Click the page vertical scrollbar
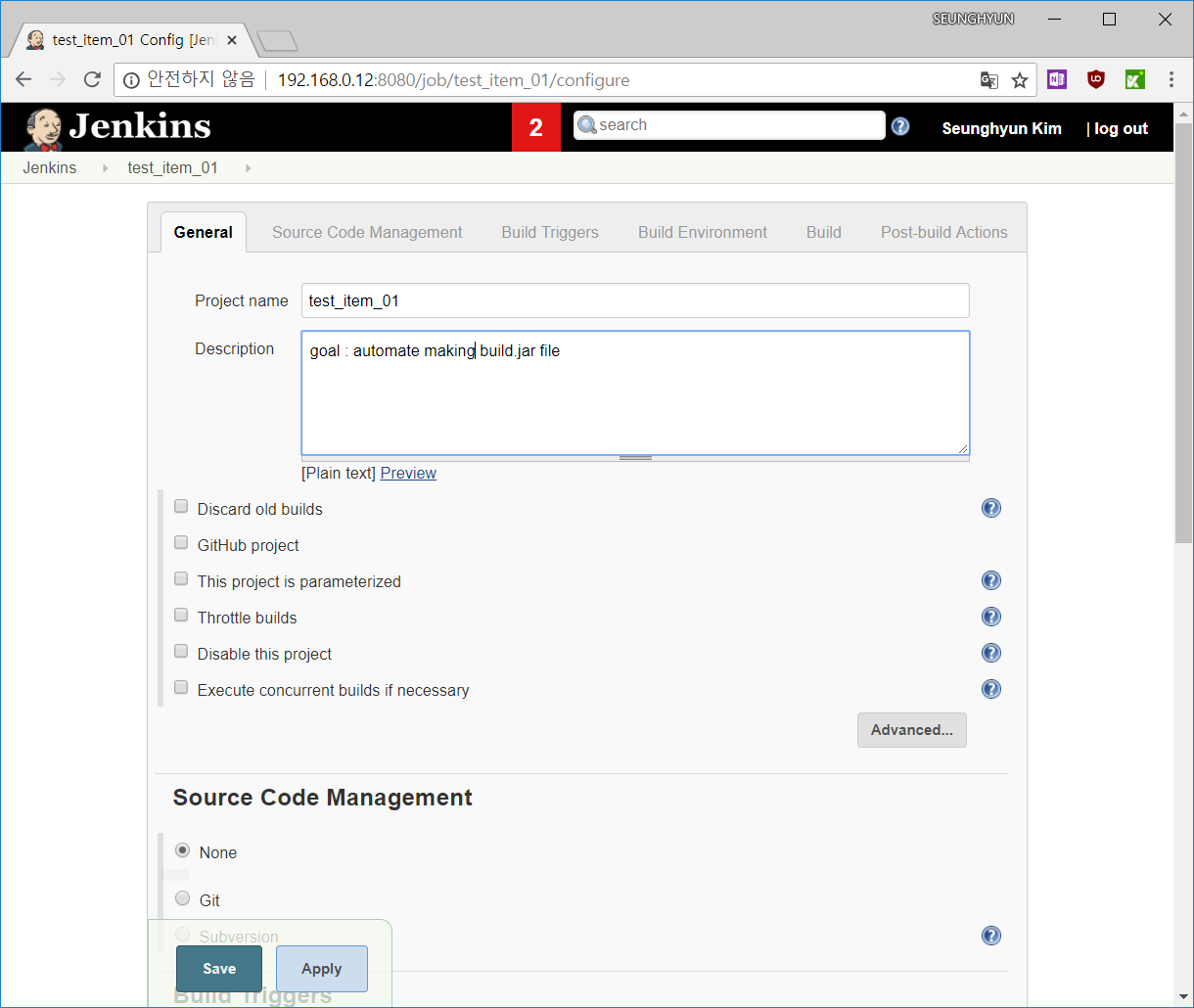This screenshot has height=1008, width=1194. (x=1183, y=333)
